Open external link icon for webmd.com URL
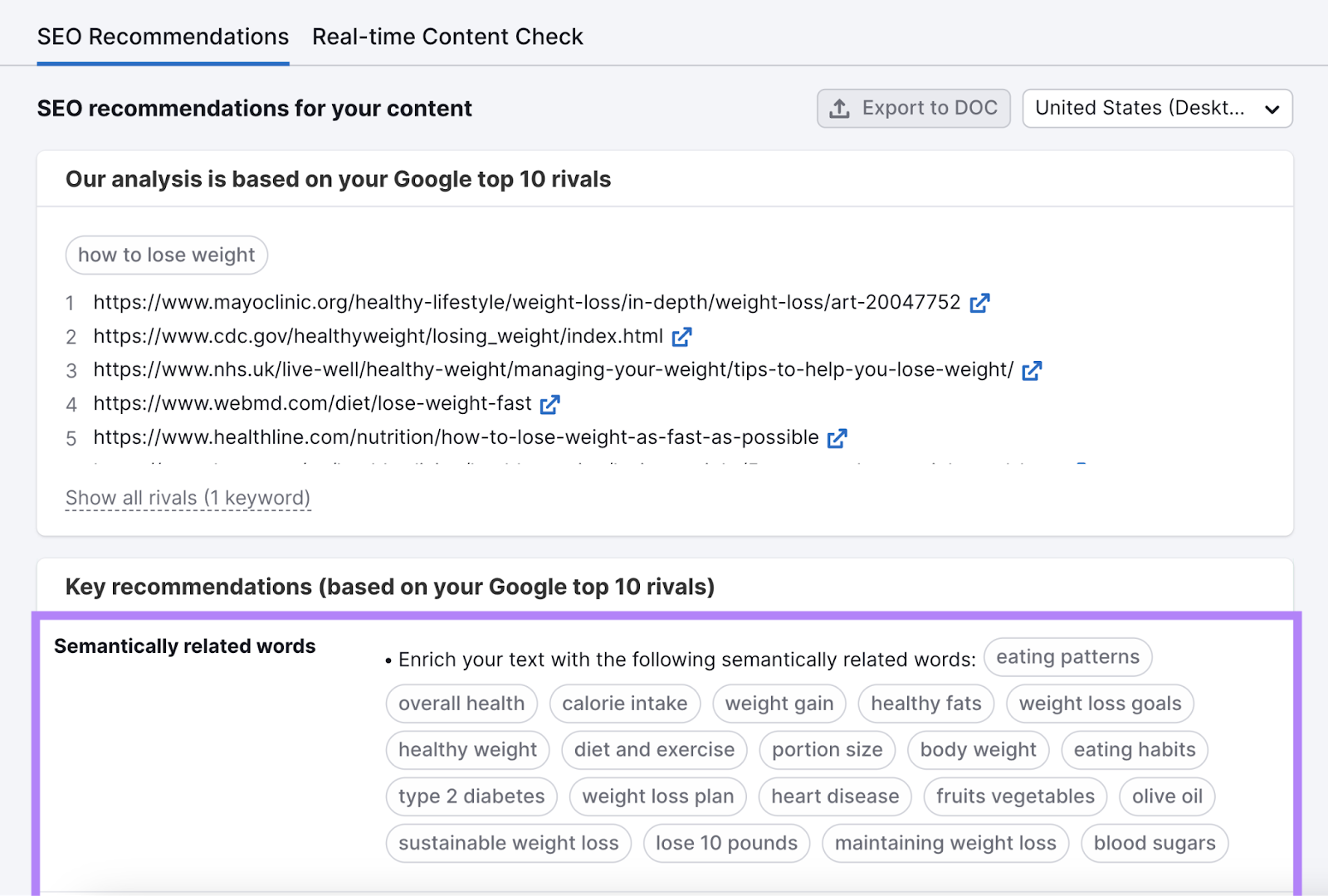Viewport: 1328px width, 896px height. pyautogui.click(x=550, y=404)
